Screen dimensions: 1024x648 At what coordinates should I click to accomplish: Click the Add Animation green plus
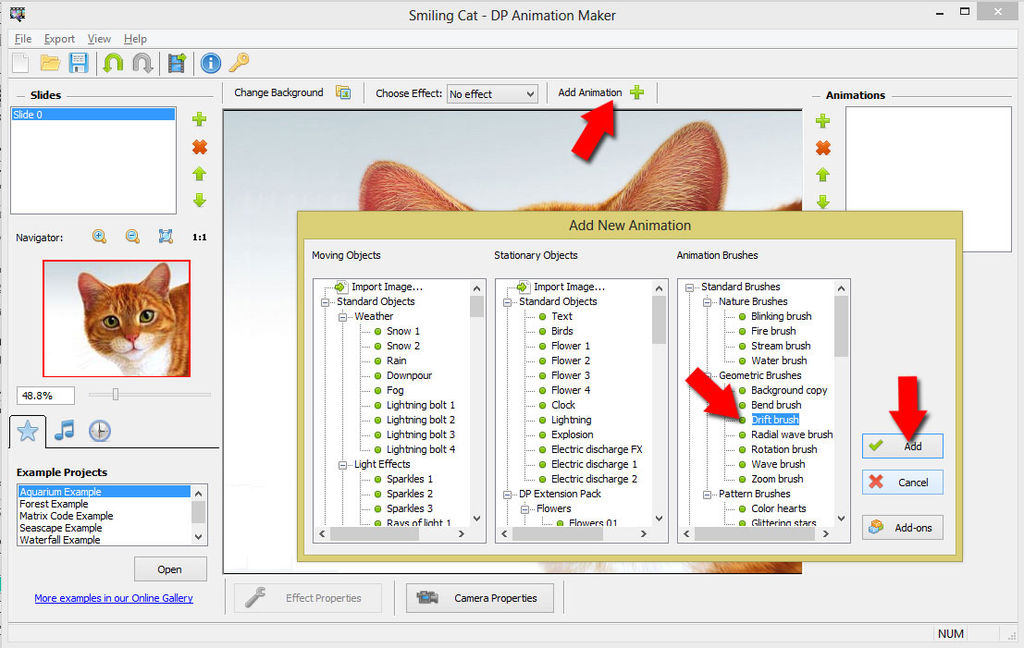(x=637, y=92)
